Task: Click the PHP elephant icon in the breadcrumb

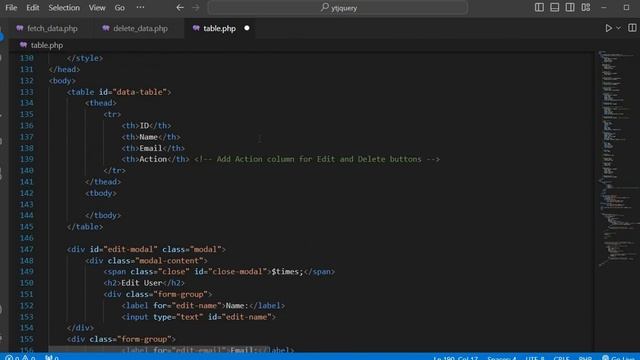Action: click(23, 45)
